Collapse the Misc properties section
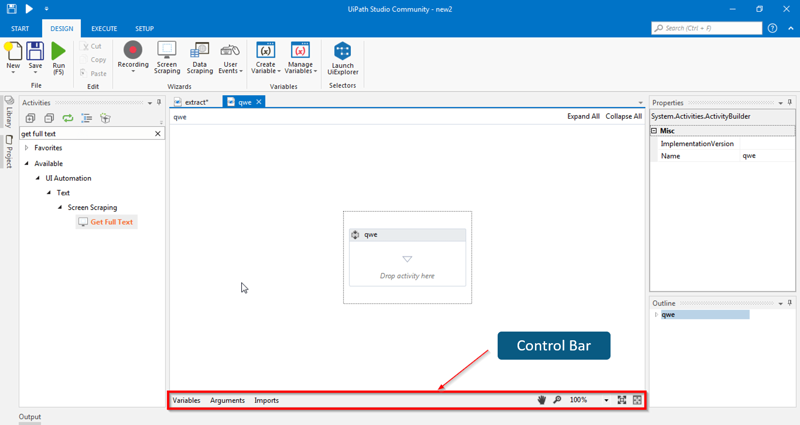 pos(654,131)
